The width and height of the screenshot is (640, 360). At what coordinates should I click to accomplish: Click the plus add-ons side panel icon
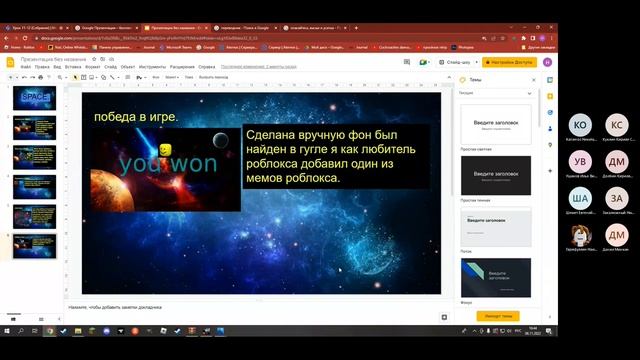[550, 171]
